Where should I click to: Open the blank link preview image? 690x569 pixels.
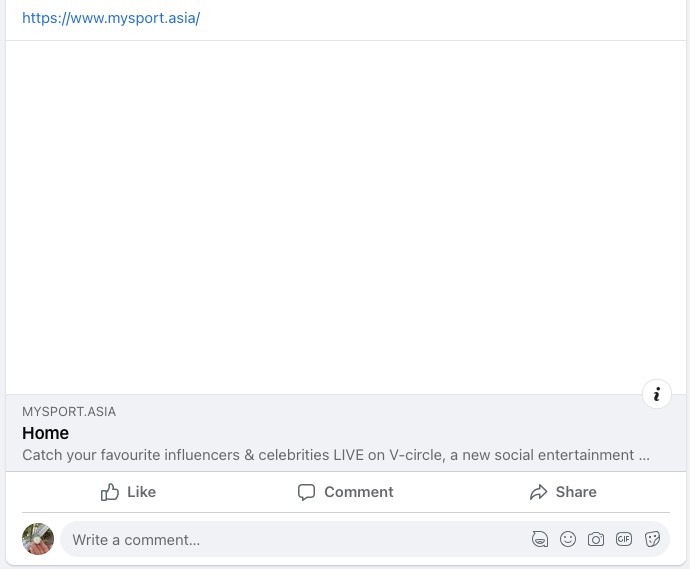click(x=345, y=217)
